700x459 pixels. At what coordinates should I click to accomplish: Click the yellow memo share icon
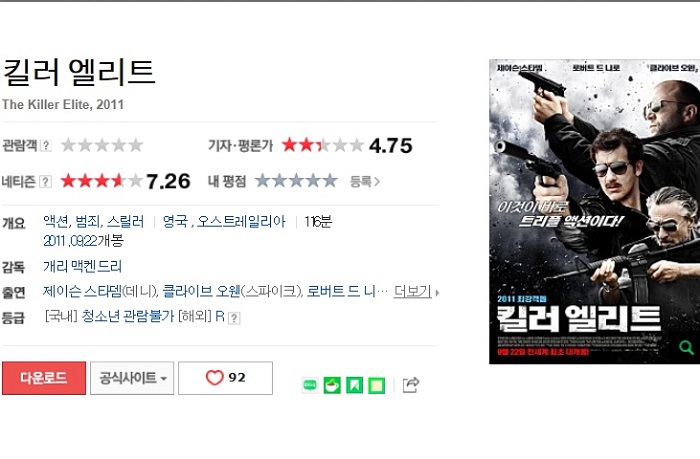[x=376, y=385]
